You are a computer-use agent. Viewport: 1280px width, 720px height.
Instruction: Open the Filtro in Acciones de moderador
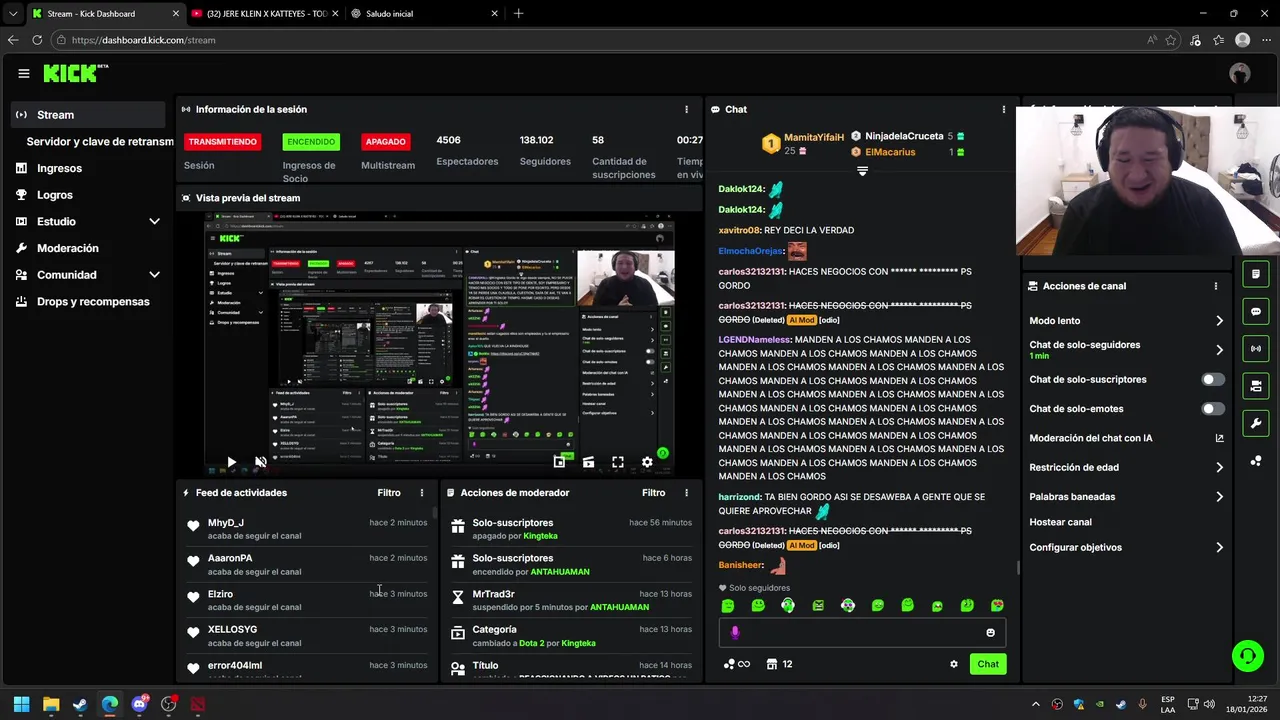(x=653, y=493)
